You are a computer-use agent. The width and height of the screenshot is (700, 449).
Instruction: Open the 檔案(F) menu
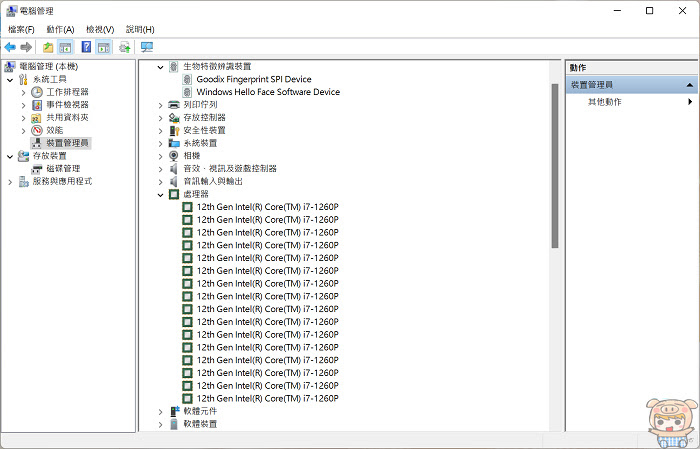[21, 29]
